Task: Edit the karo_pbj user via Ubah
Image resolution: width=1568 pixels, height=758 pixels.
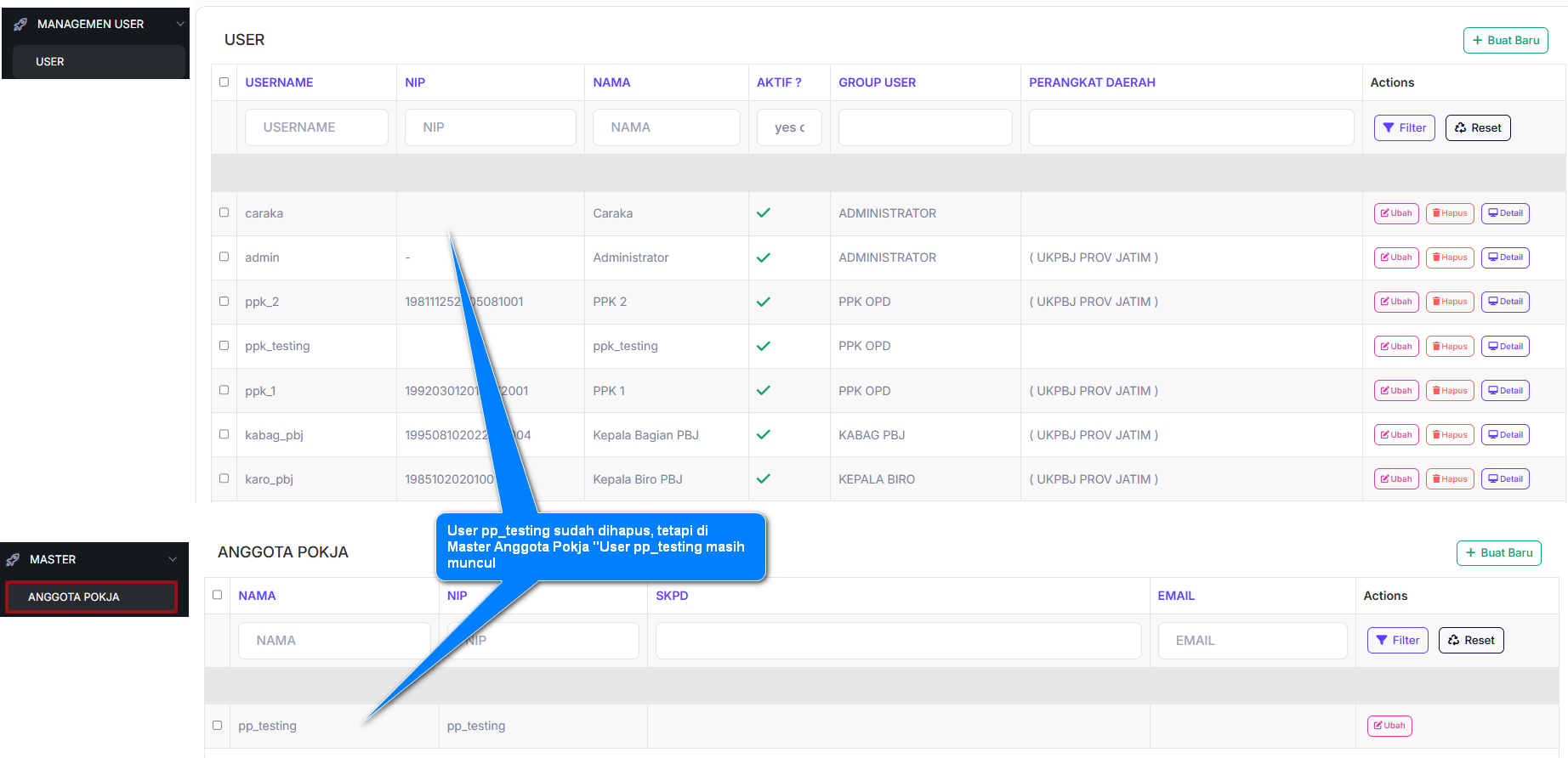Action: click(x=1395, y=479)
